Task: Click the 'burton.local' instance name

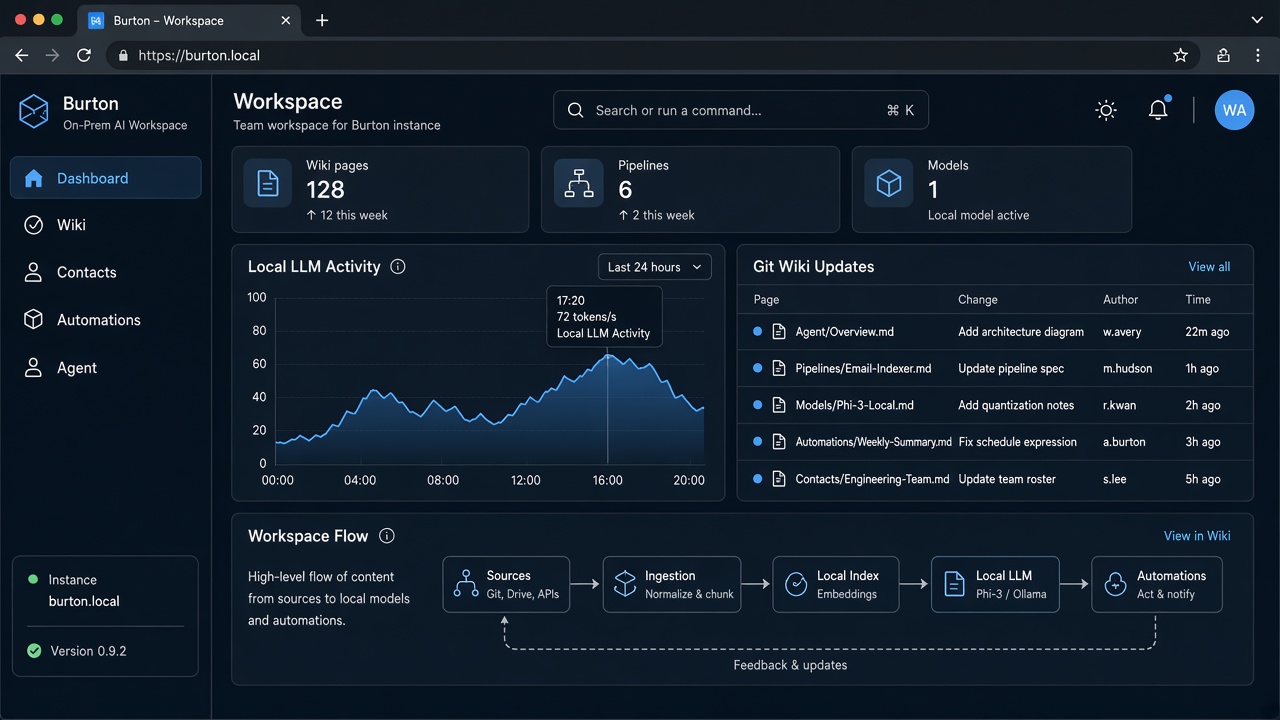Action: coord(84,601)
